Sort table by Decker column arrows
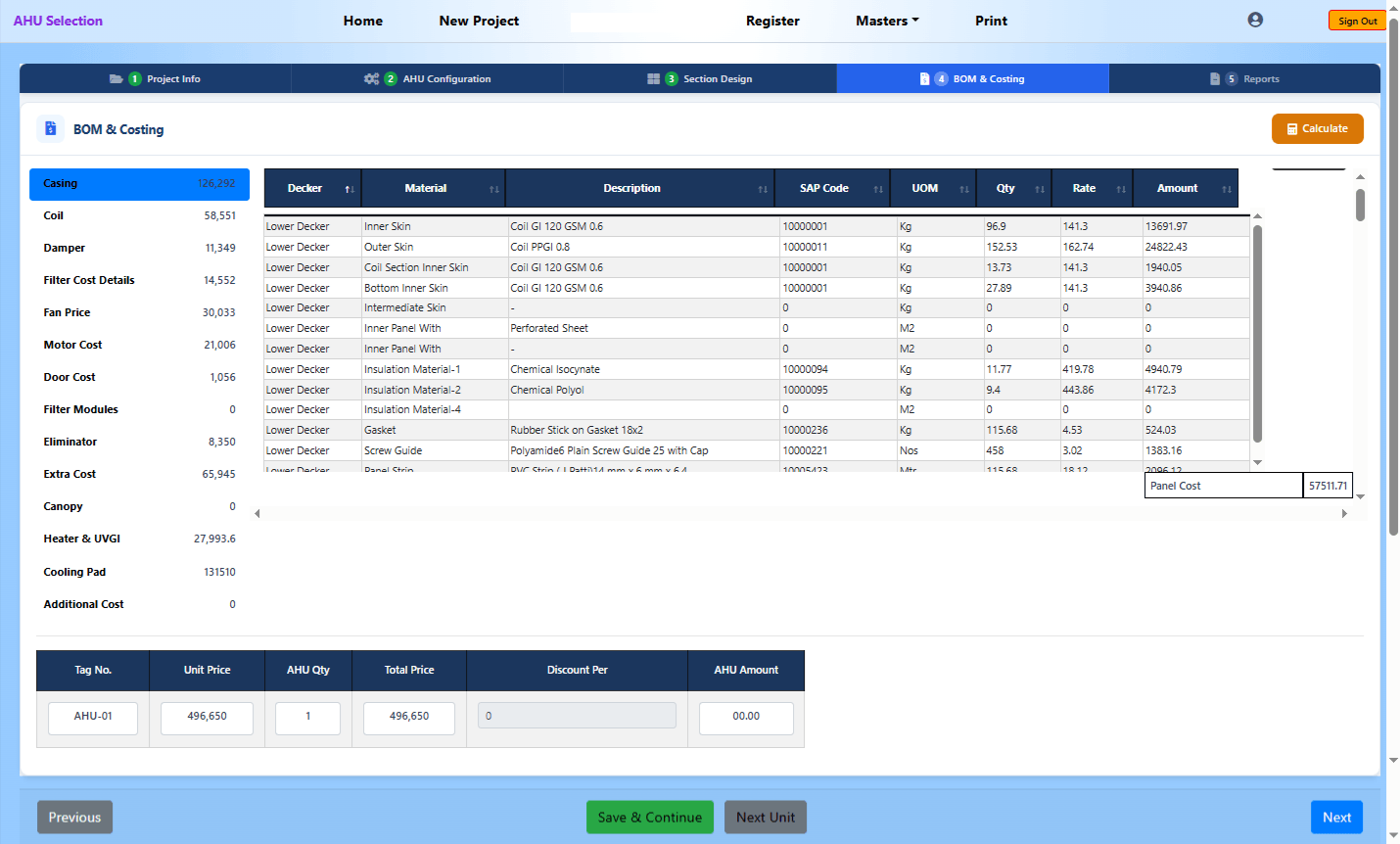Screen dimensions: 1400x844 point(350,189)
